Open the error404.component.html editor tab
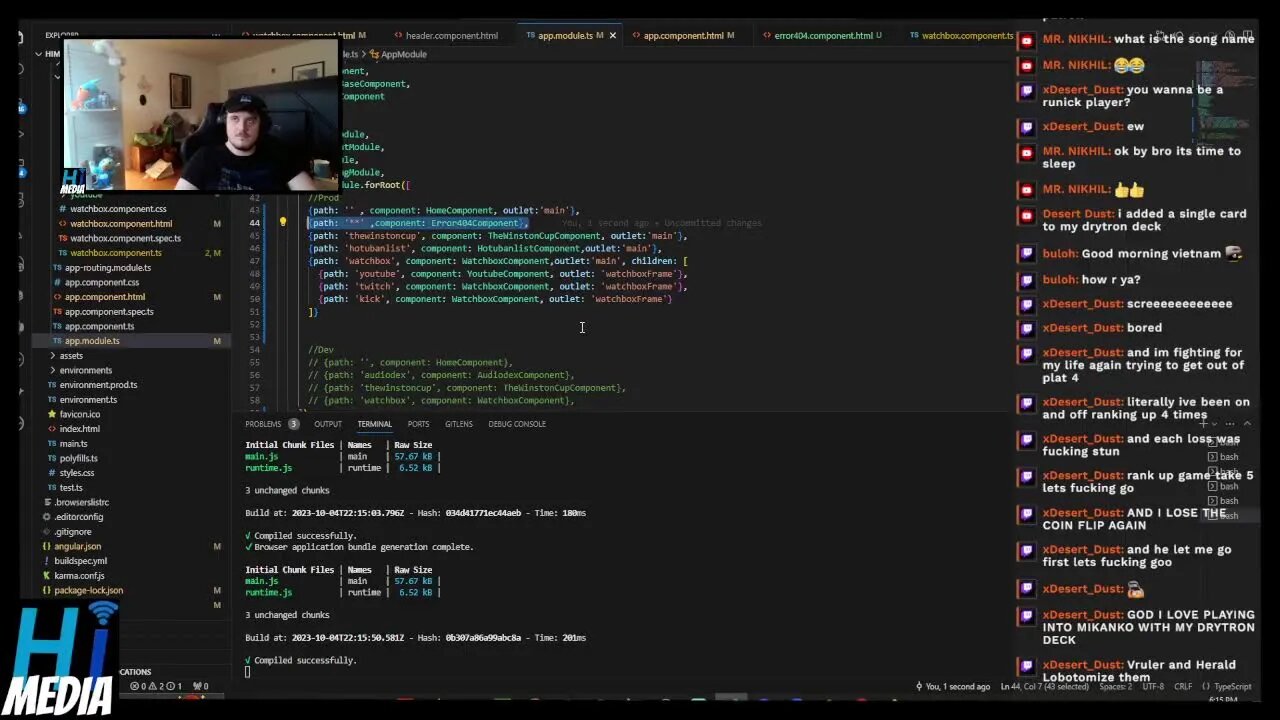1280x720 pixels. click(x=822, y=36)
